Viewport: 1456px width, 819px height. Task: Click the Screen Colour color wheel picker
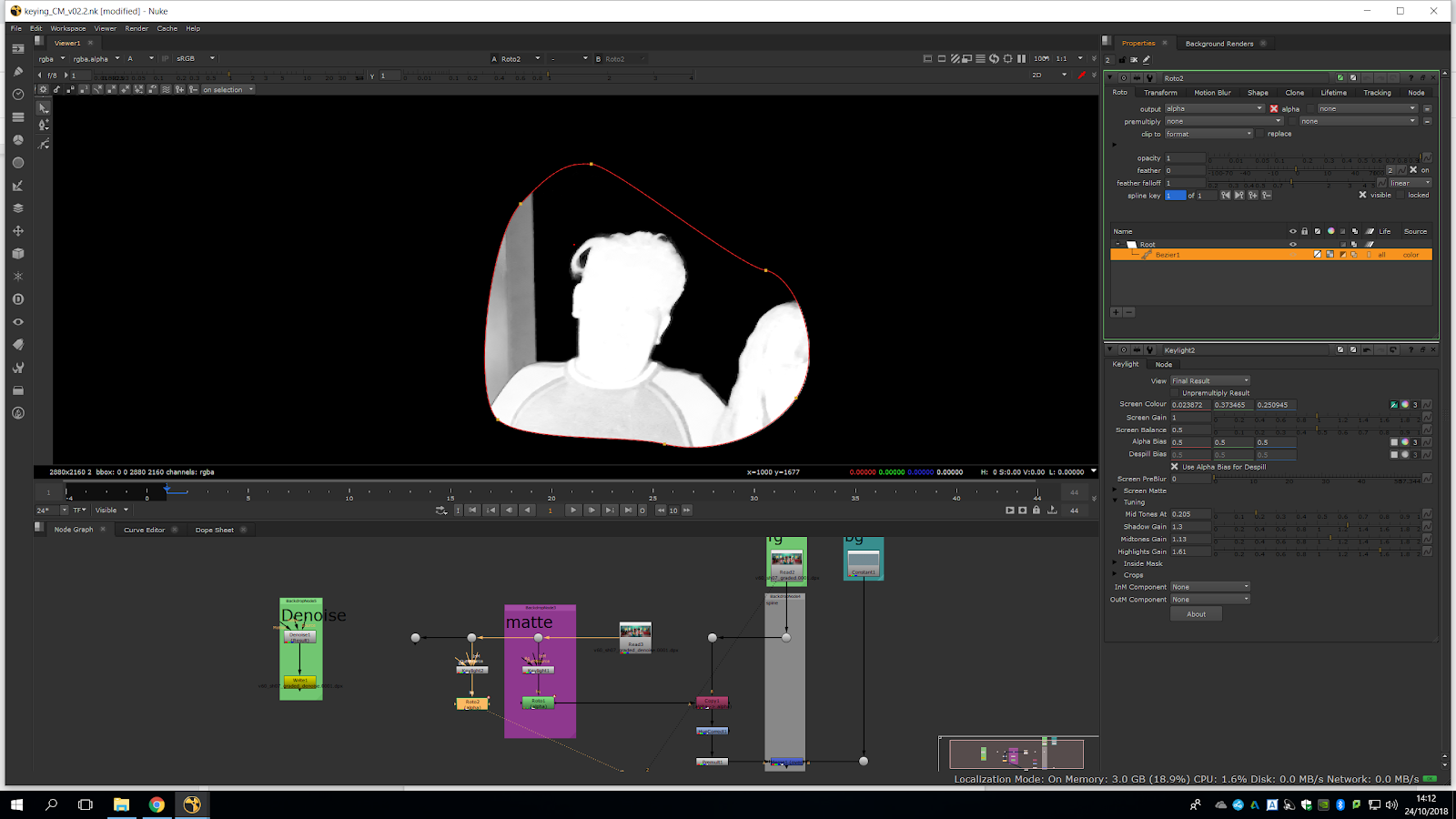click(x=1404, y=405)
